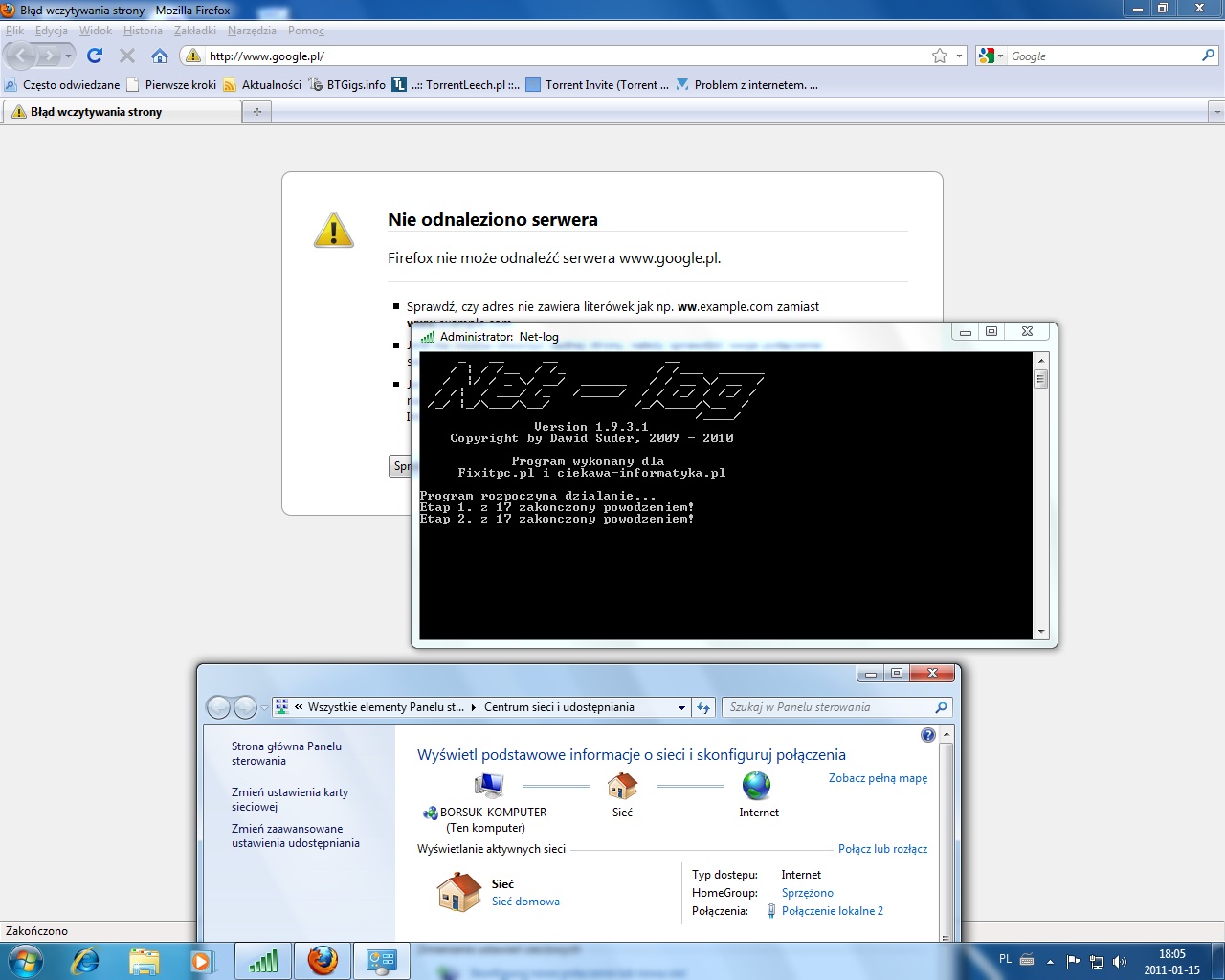Screen dimensions: 1225x980
Task: Click the volume speaker tray icon
Action: coord(1119,962)
